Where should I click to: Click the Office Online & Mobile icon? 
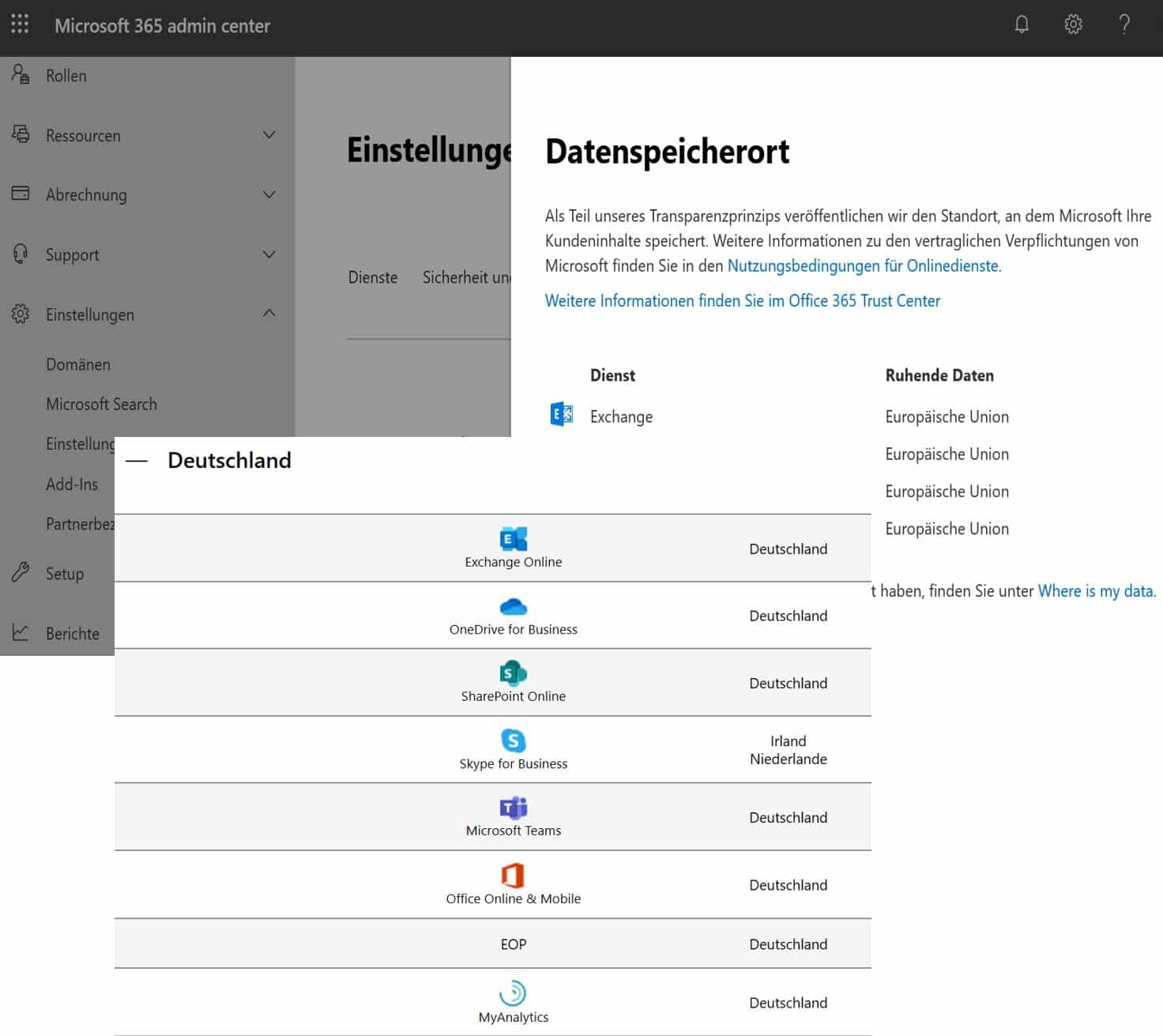(x=514, y=875)
